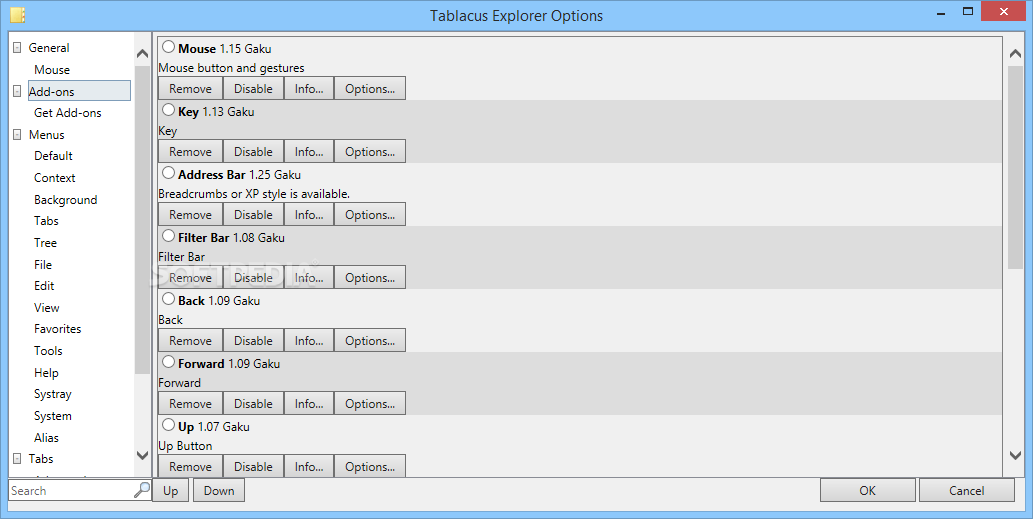Remove the Mouse add-on
The height and width of the screenshot is (519, 1033).
click(x=190, y=88)
